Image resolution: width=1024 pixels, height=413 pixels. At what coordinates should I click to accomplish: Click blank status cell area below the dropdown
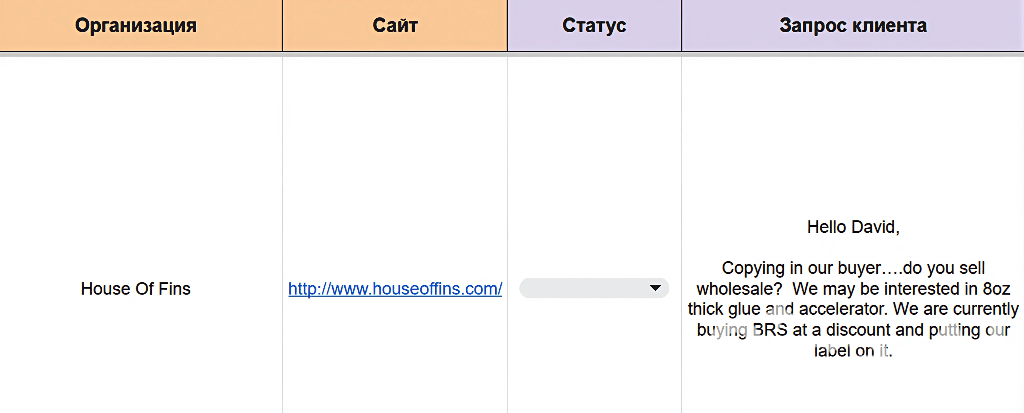pyautogui.click(x=594, y=360)
